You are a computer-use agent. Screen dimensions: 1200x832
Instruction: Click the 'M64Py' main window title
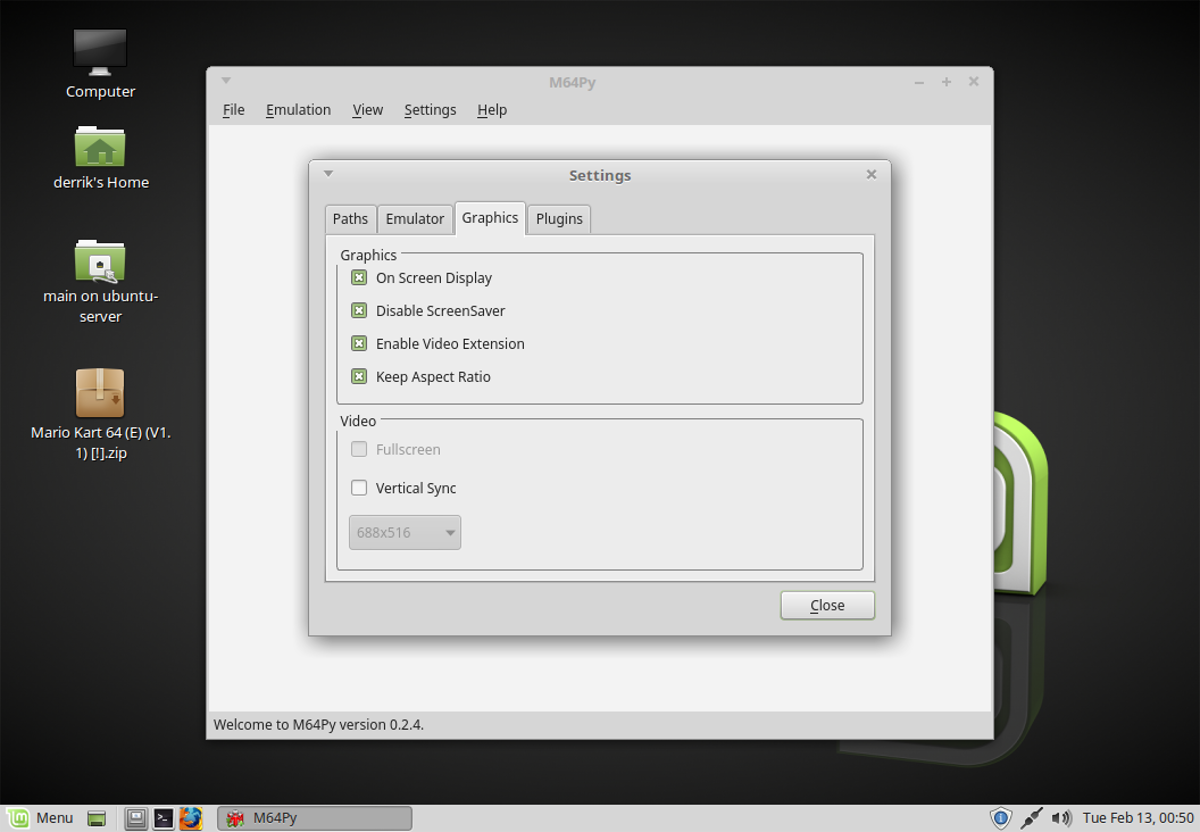click(x=572, y=82)
